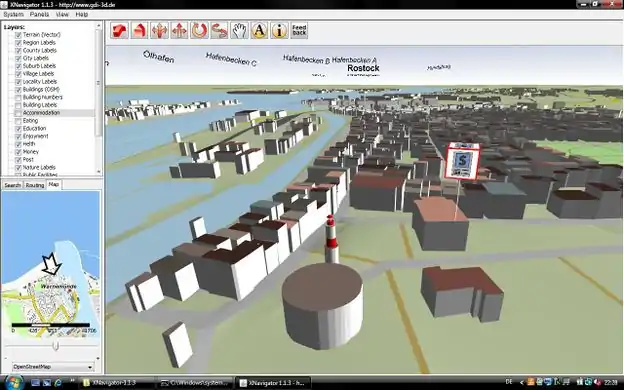Click the Feedback button
Image resolution: width=624 pixels, height=390 pixels.
coord(299,31)
